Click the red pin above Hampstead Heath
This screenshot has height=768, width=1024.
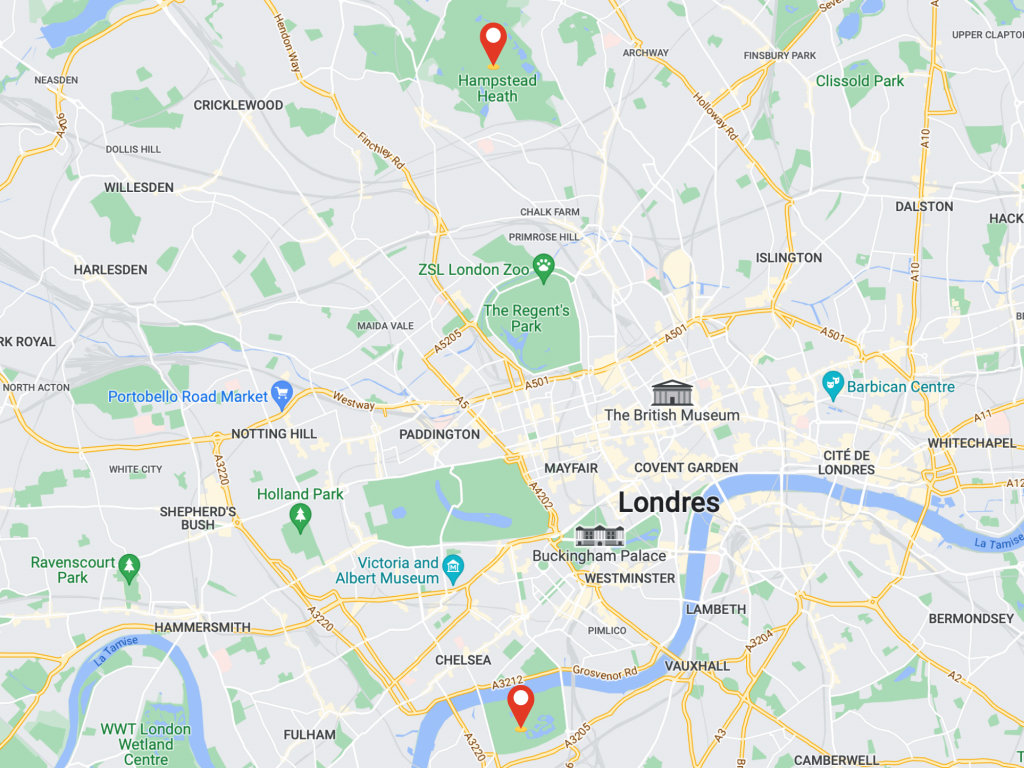493,44
